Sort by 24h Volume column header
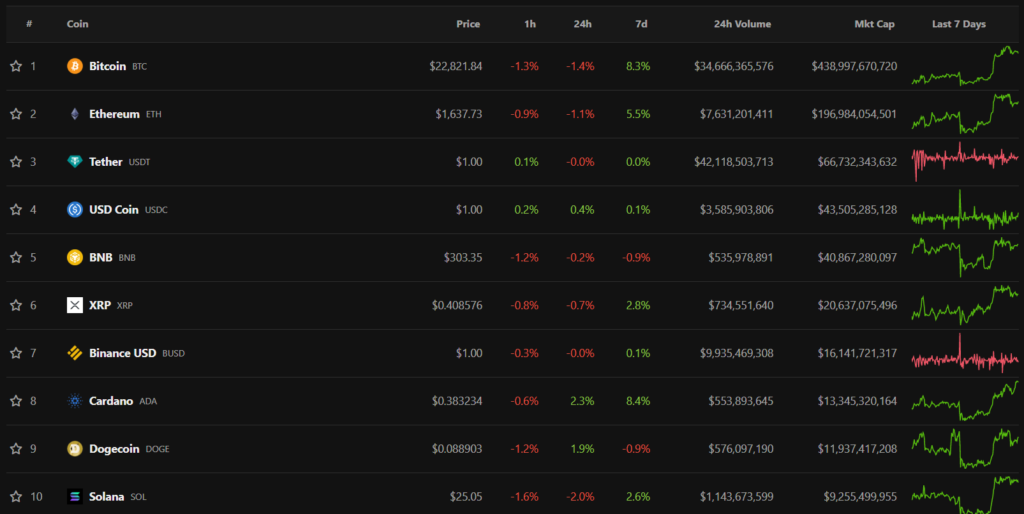Viewport: 1024px width, 514px height. [x=743, y=24]
